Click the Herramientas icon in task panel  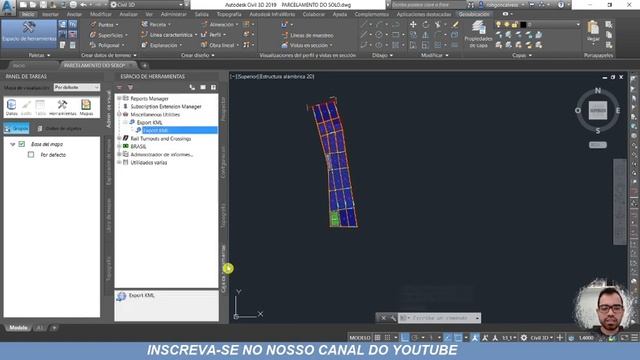click(62, 107)
